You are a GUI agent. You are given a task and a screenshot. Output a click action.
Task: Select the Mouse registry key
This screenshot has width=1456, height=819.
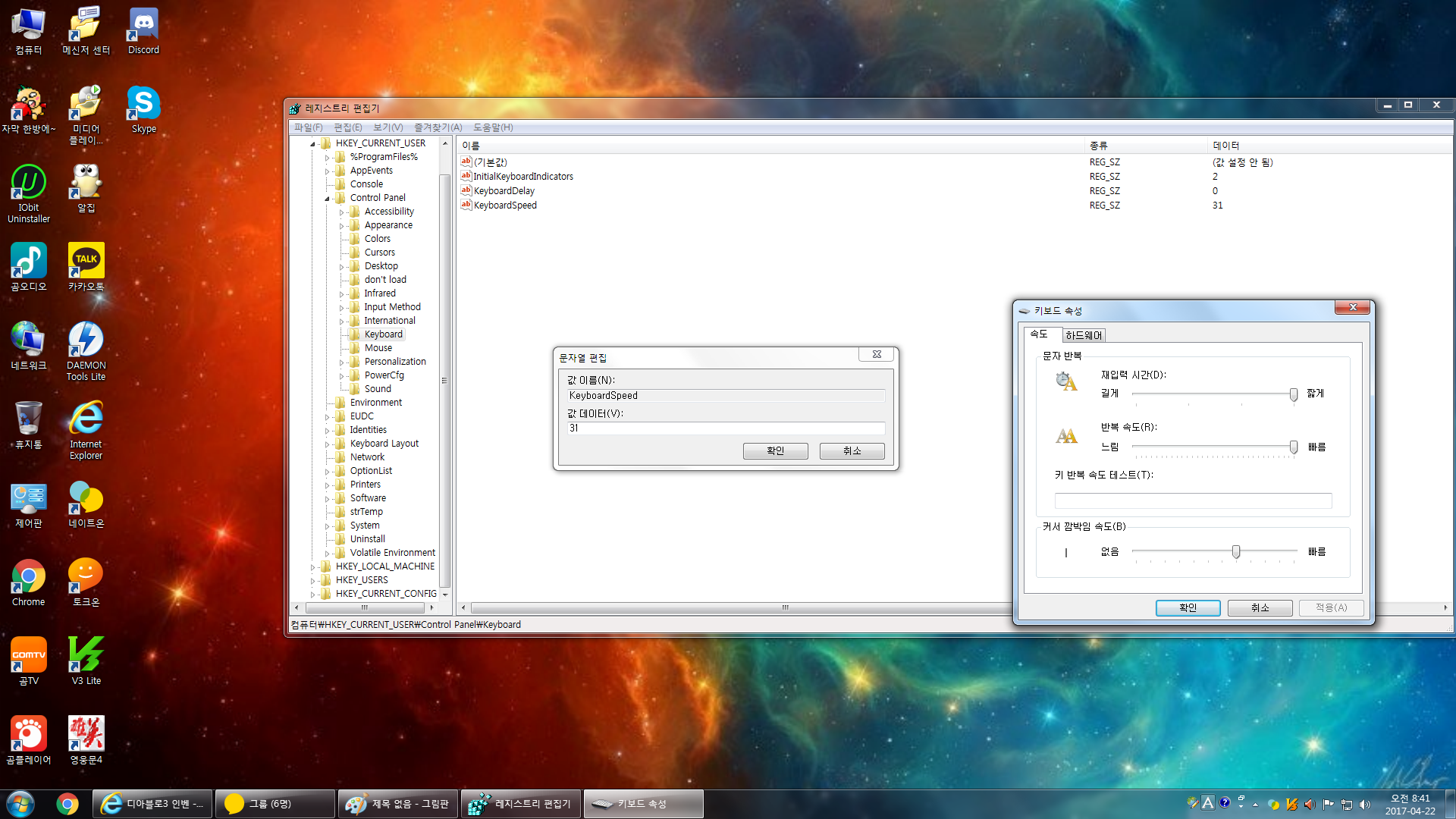[378, 348]
